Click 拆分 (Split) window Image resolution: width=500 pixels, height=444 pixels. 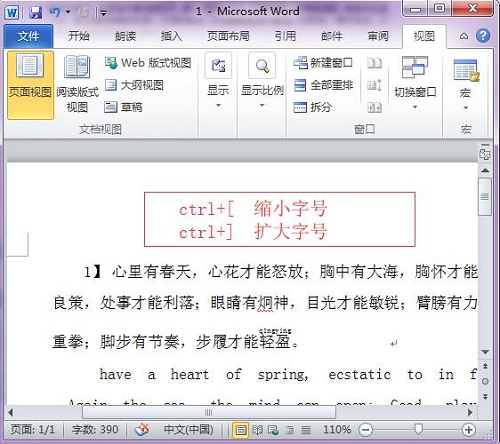click(x=312, y=107)
